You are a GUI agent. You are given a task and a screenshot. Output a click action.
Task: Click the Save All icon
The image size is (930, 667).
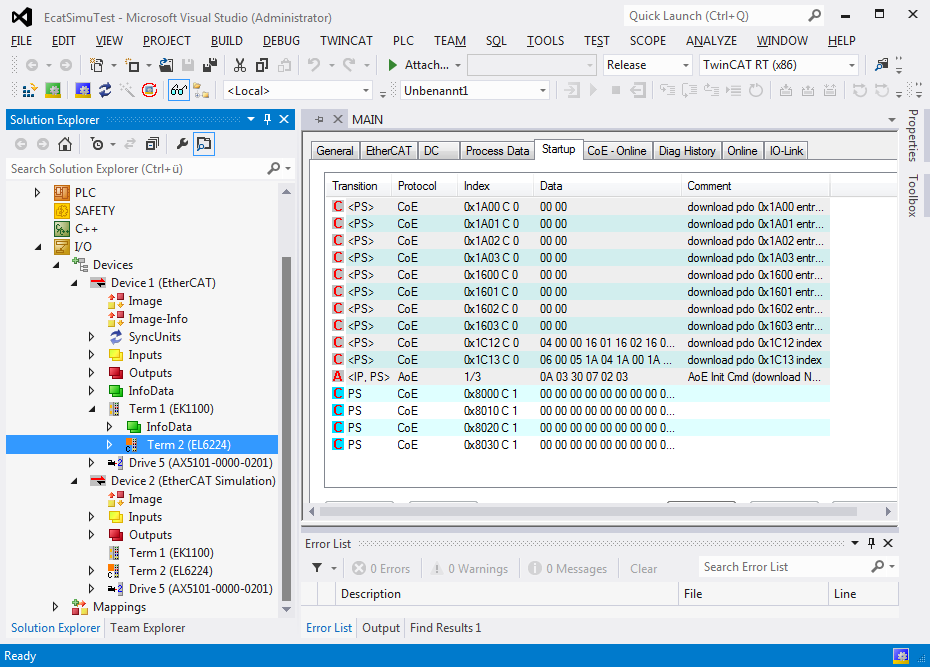click(209, 65)
